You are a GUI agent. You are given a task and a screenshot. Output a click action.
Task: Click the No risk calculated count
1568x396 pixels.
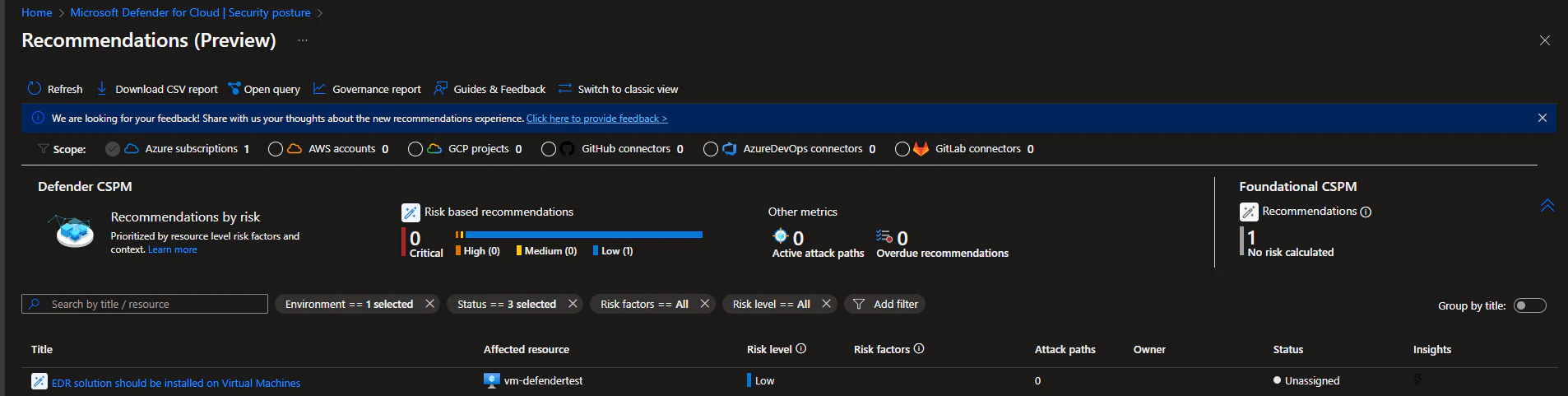pyautogui.click(x=1251, y=237)
